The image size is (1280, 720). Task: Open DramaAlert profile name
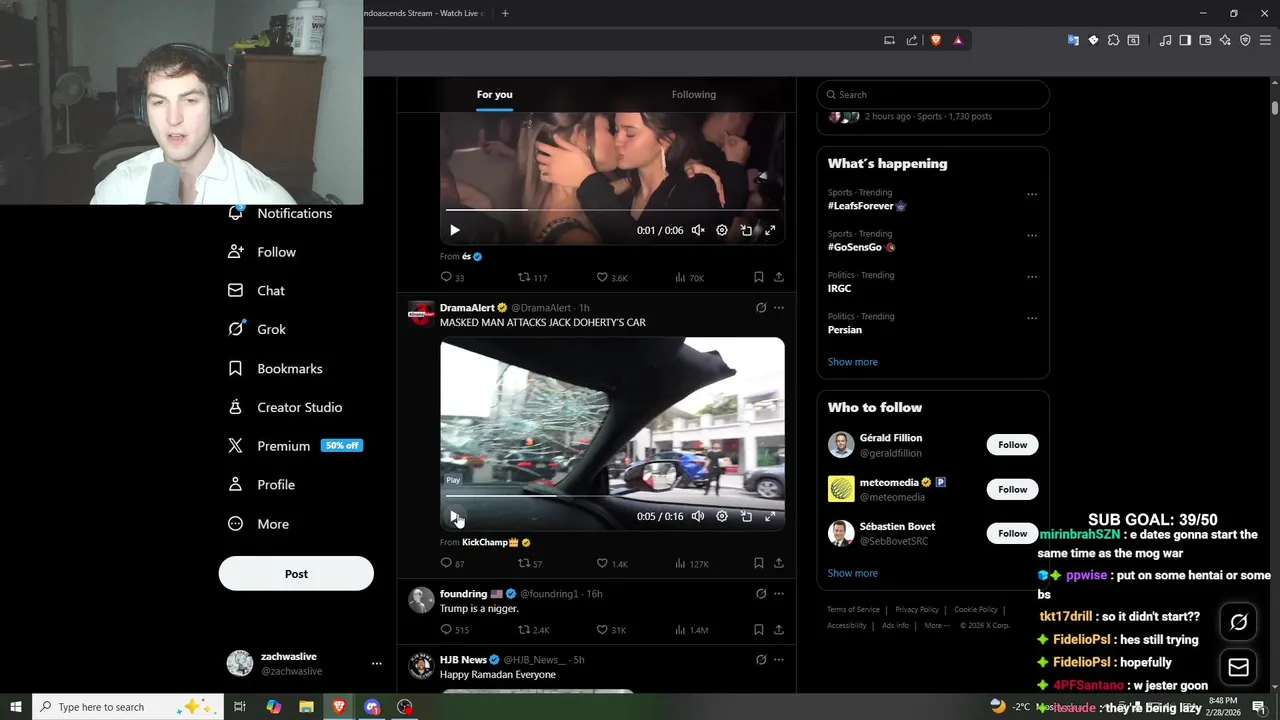[467, 308]
